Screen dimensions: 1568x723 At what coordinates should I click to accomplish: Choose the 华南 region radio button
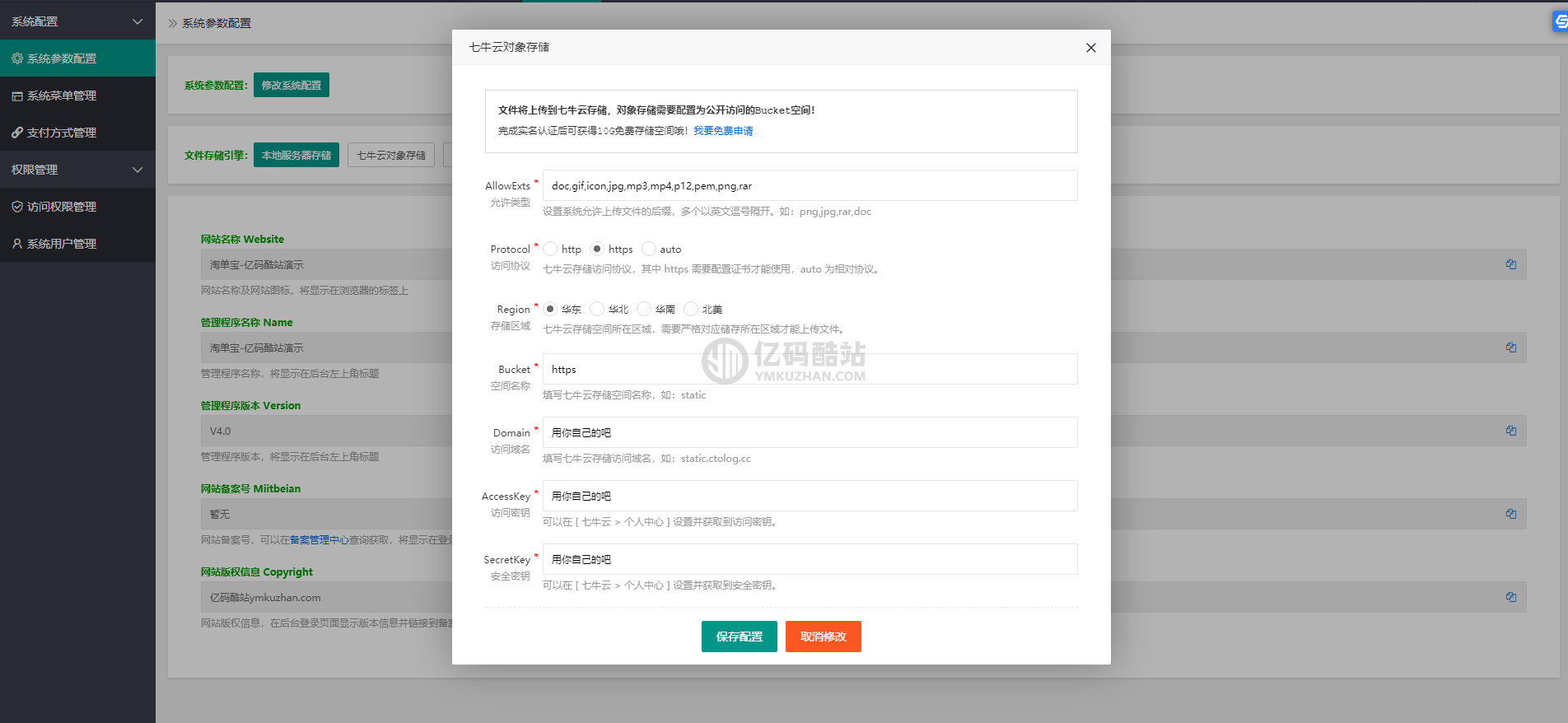coord(644,309)
